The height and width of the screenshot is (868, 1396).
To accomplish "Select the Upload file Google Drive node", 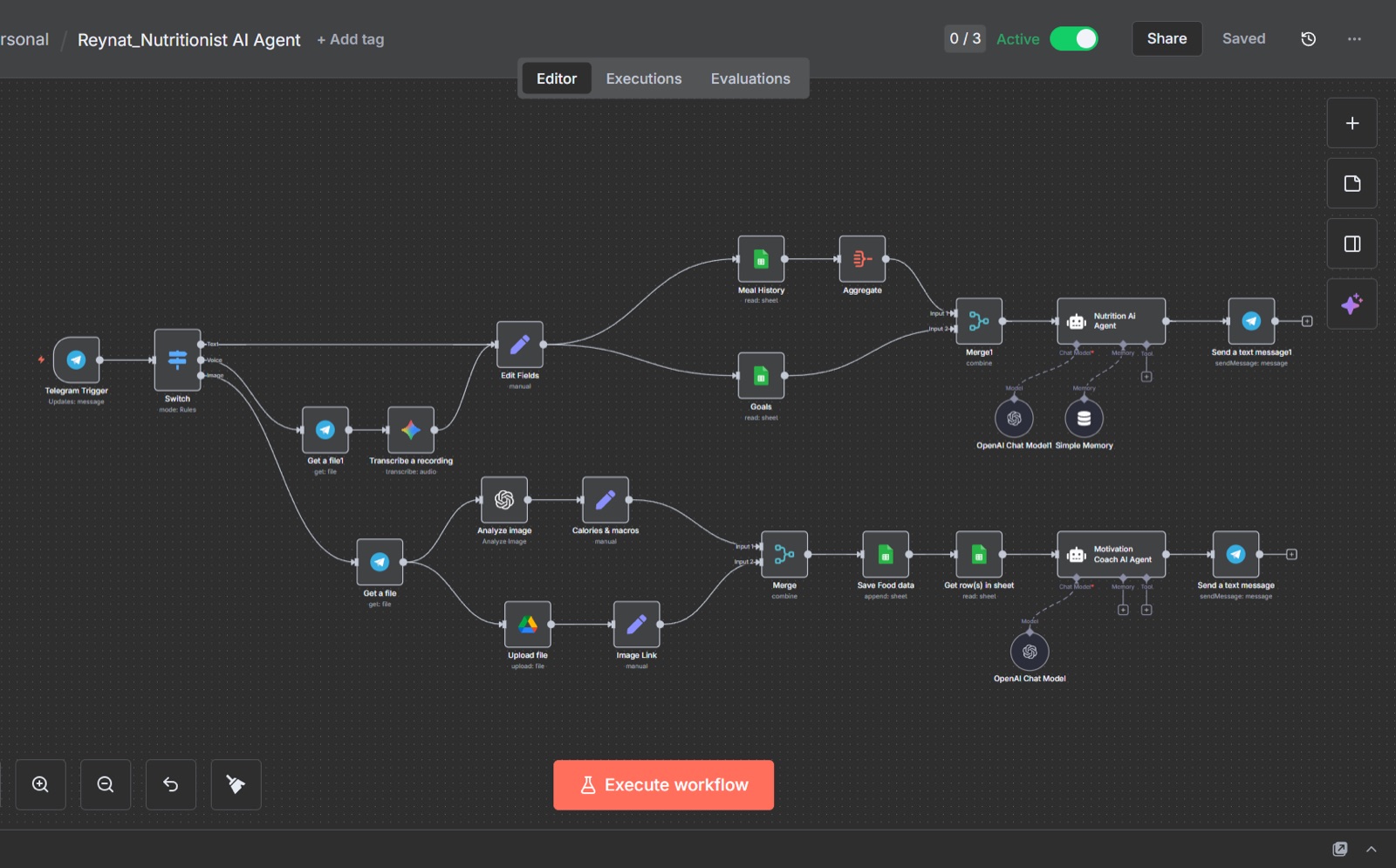I will point(528,625).
